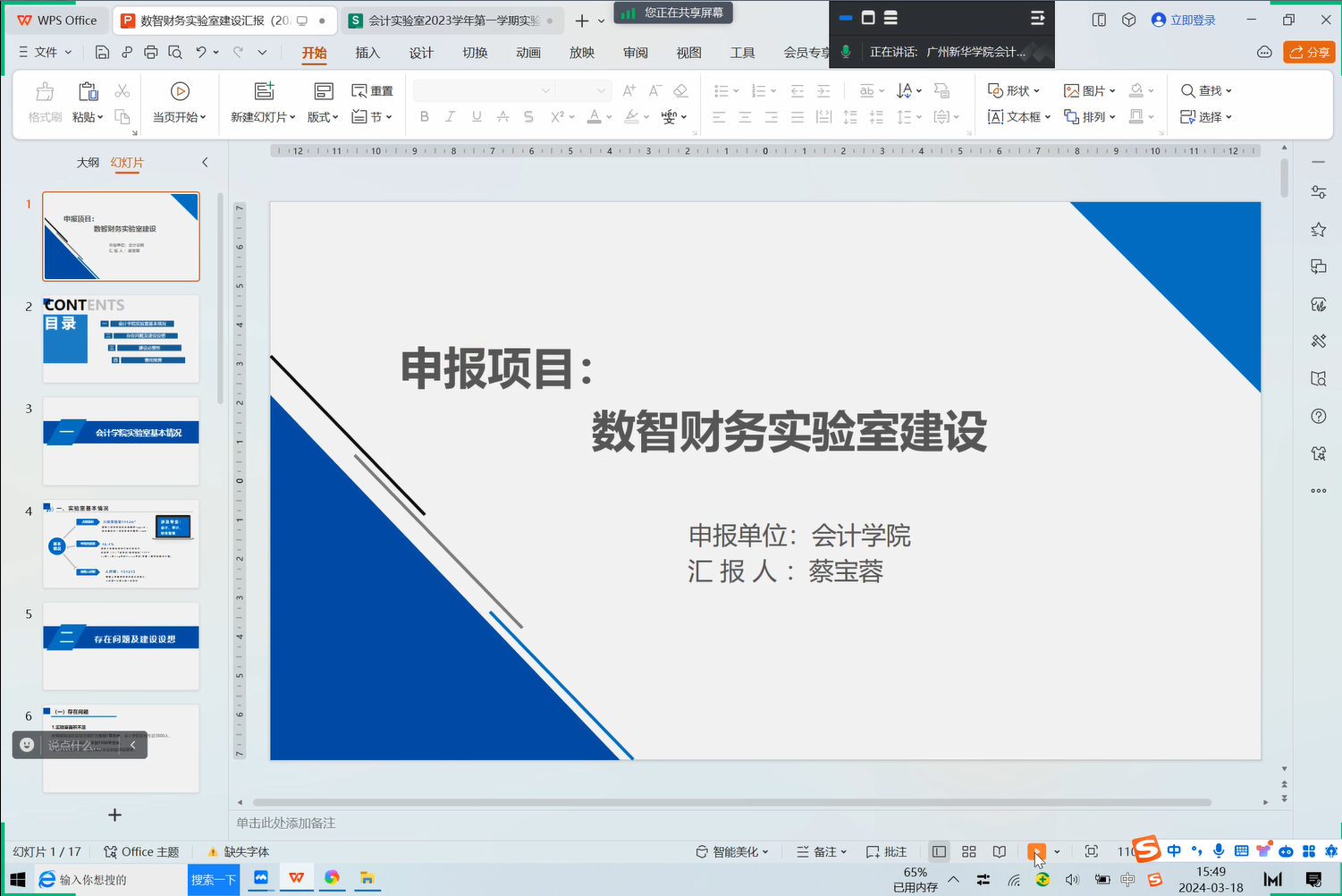Click the 立即登录 login link
Viewport: 1342px width, 896px height.
coord(1184,20)
